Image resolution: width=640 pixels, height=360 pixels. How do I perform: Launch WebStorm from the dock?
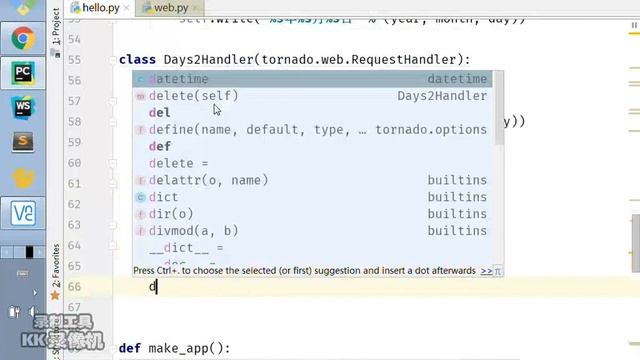(x=23, y=108)
